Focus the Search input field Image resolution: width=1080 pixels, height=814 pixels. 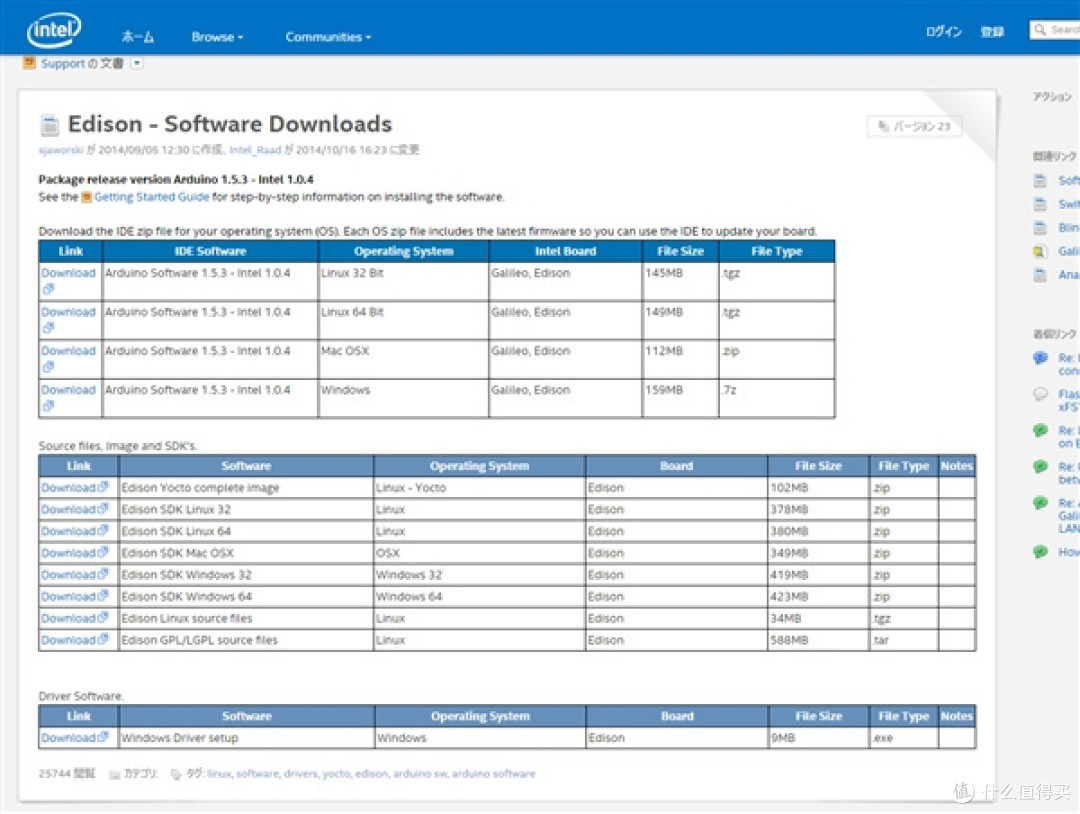[x=1055, y=30]
